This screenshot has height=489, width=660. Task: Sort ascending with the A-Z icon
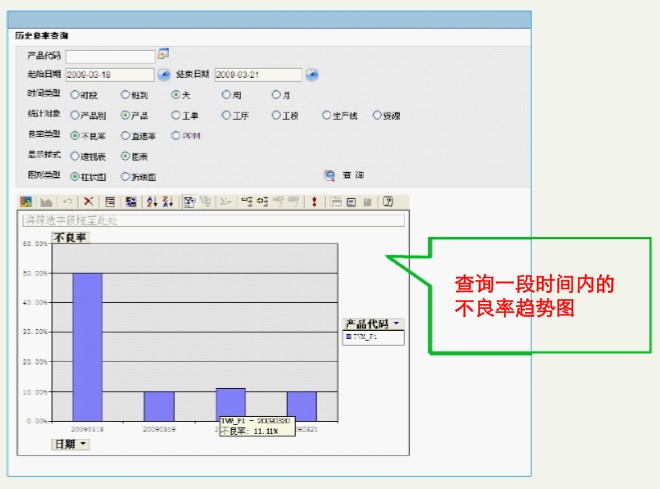152,202
